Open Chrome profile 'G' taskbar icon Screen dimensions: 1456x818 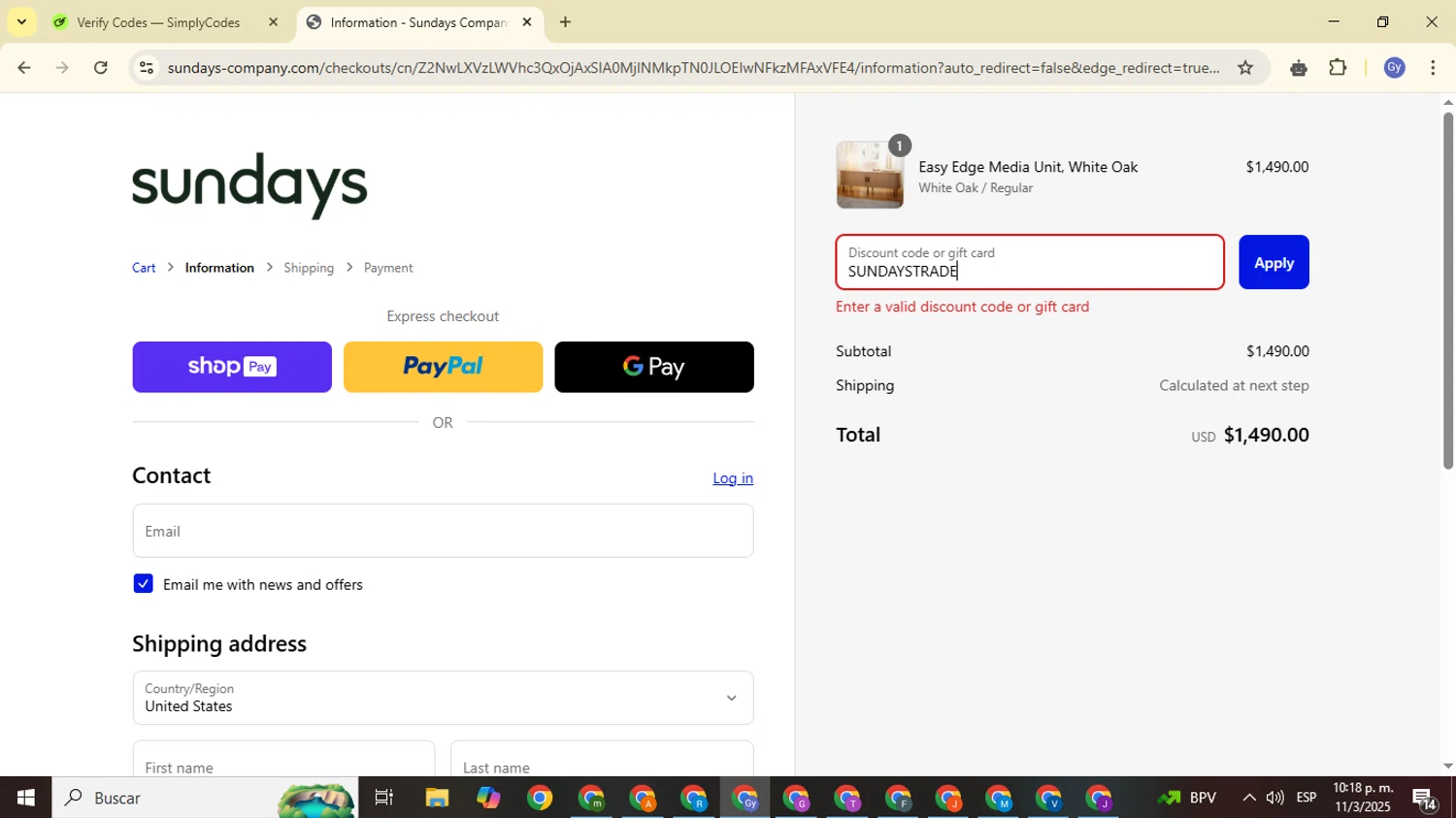(797, 798)
